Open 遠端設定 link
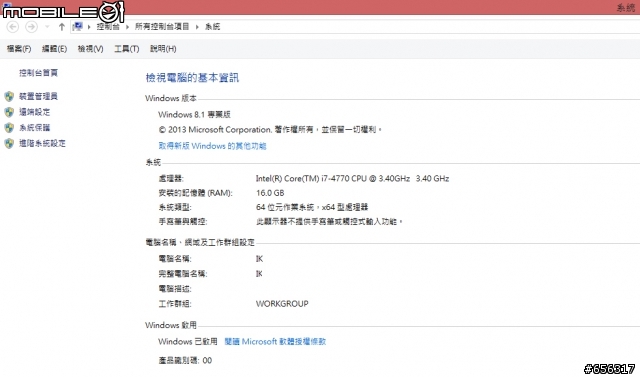Screen dimensions: 640x377 pyautogui.click(x=35, y=112)
